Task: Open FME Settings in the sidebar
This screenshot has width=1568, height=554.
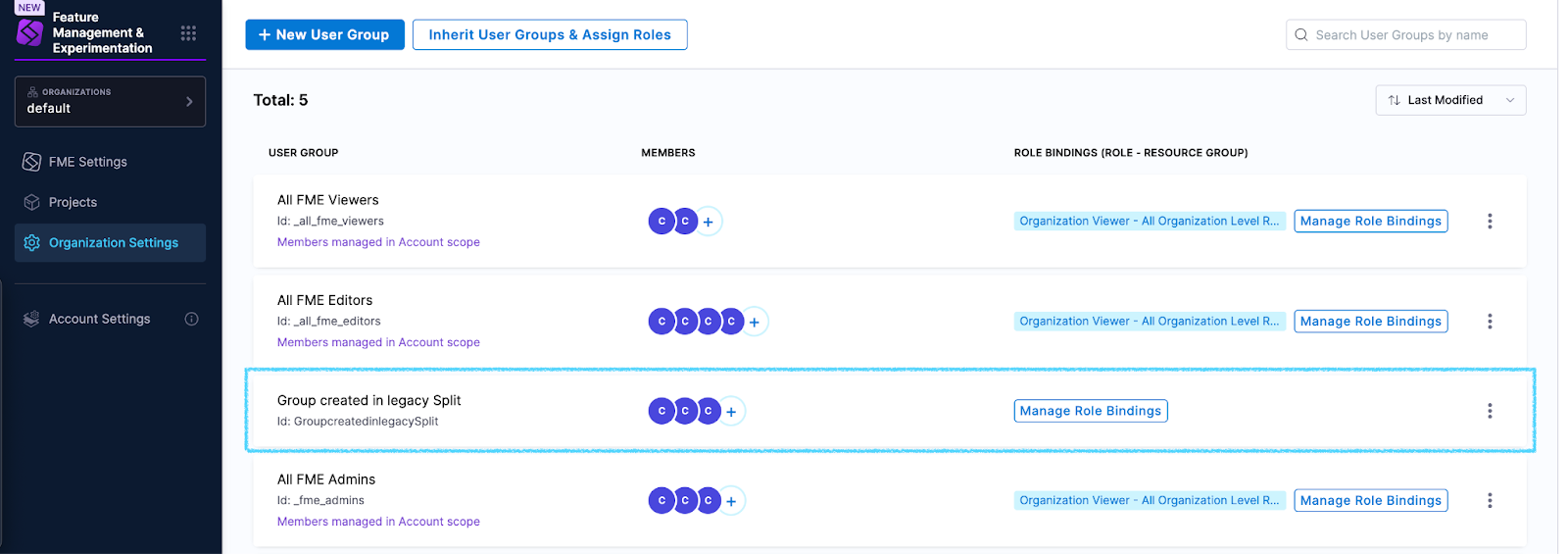Action: [x=88, y=162]
